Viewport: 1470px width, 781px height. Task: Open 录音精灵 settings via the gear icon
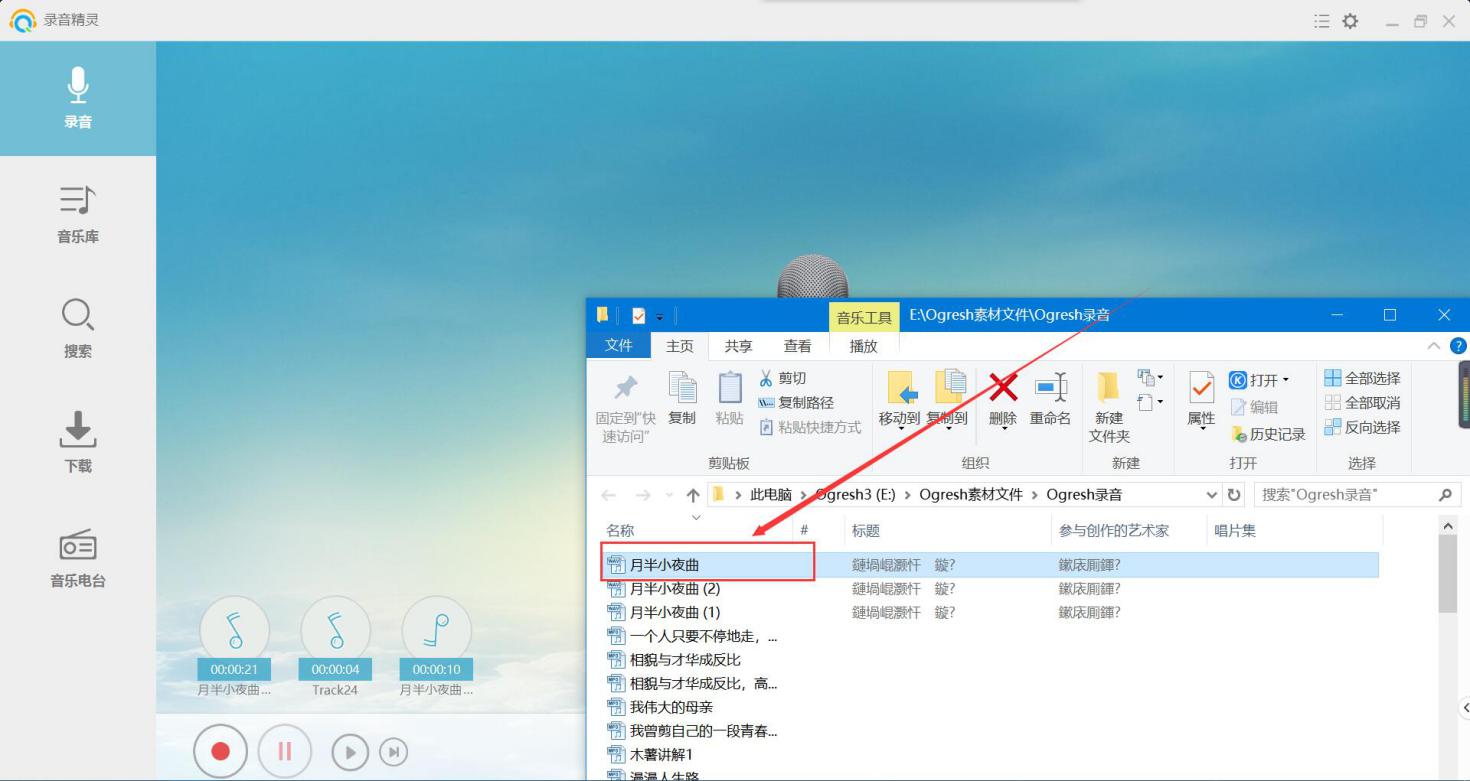tap(1349, 20)
